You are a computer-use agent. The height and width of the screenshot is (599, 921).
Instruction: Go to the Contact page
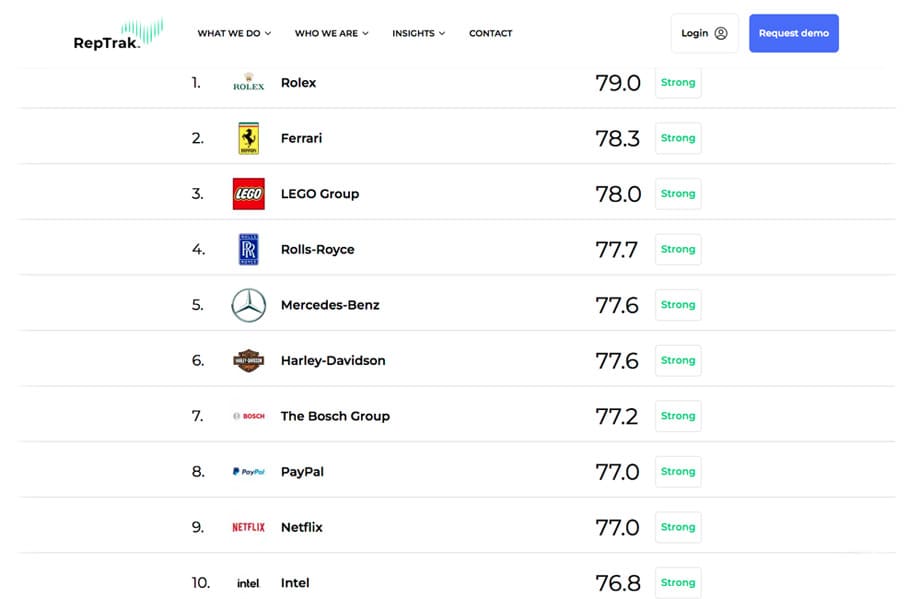coord(490,33)
